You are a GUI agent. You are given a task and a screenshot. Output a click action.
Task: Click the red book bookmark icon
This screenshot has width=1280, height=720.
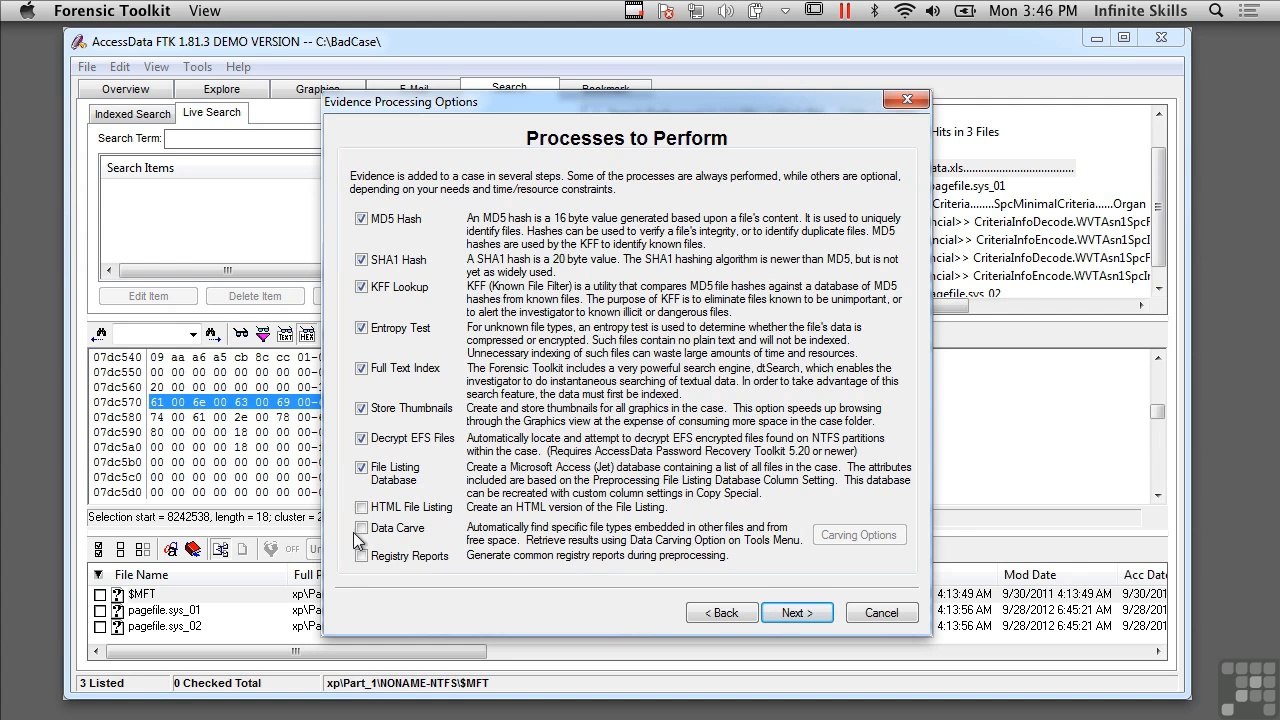point(193,549)
